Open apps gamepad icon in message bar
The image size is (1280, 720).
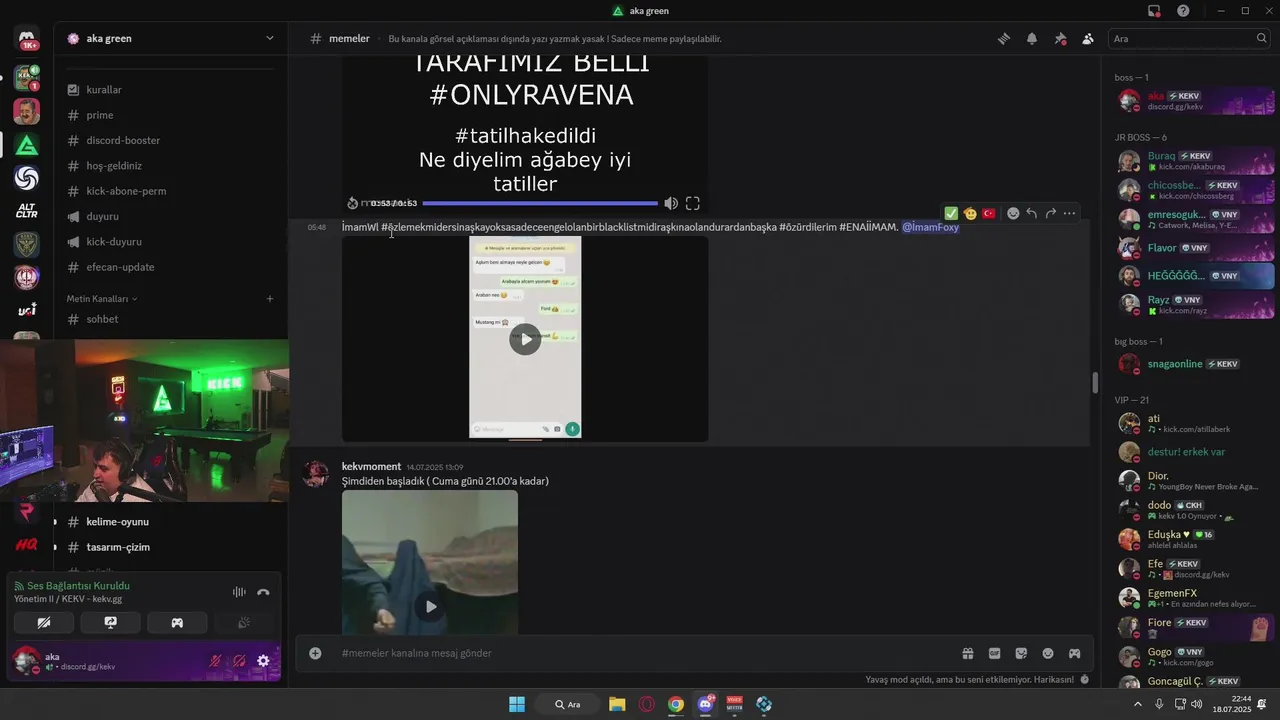tap(1074, 653)
